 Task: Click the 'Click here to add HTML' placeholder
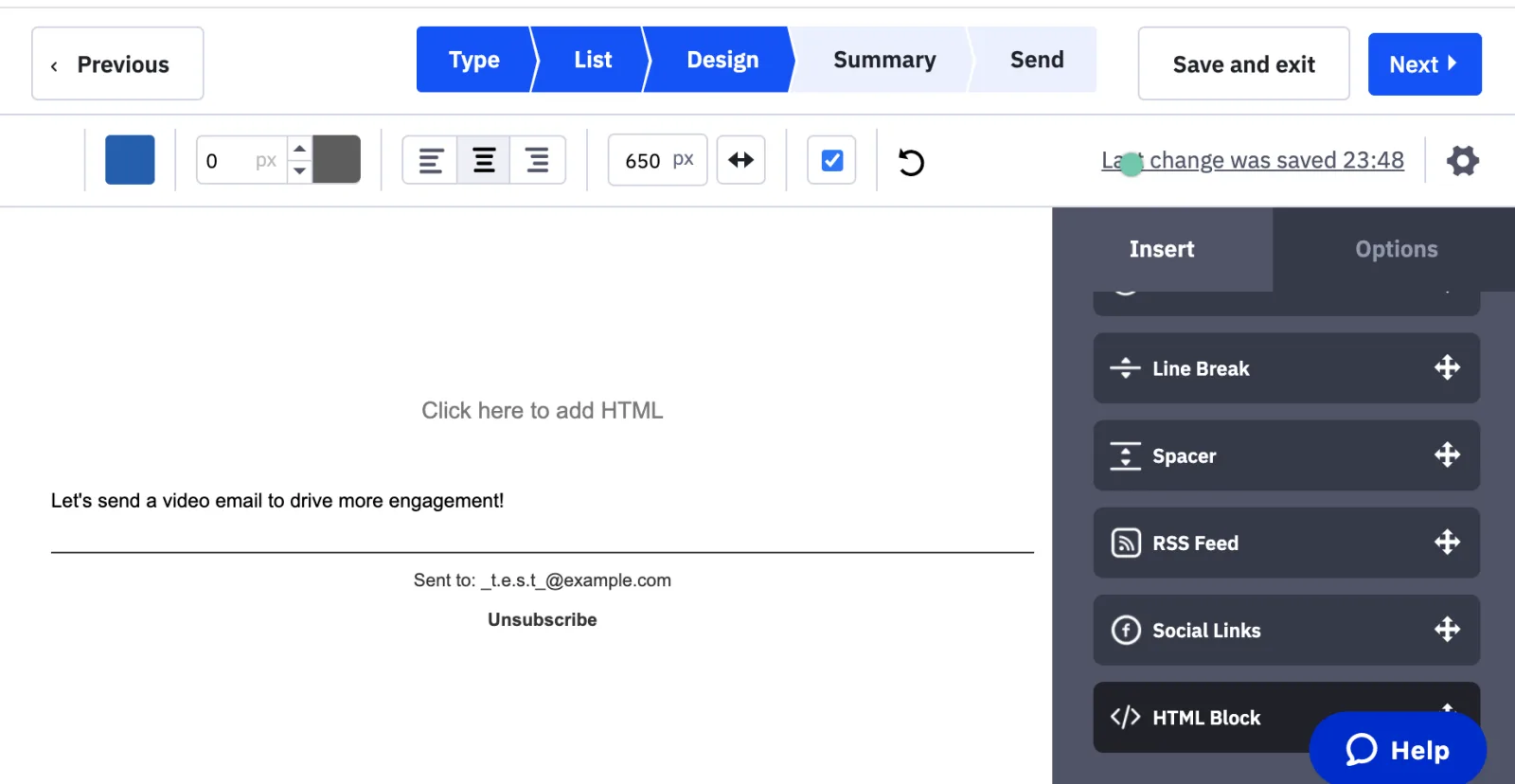(543, 410)
